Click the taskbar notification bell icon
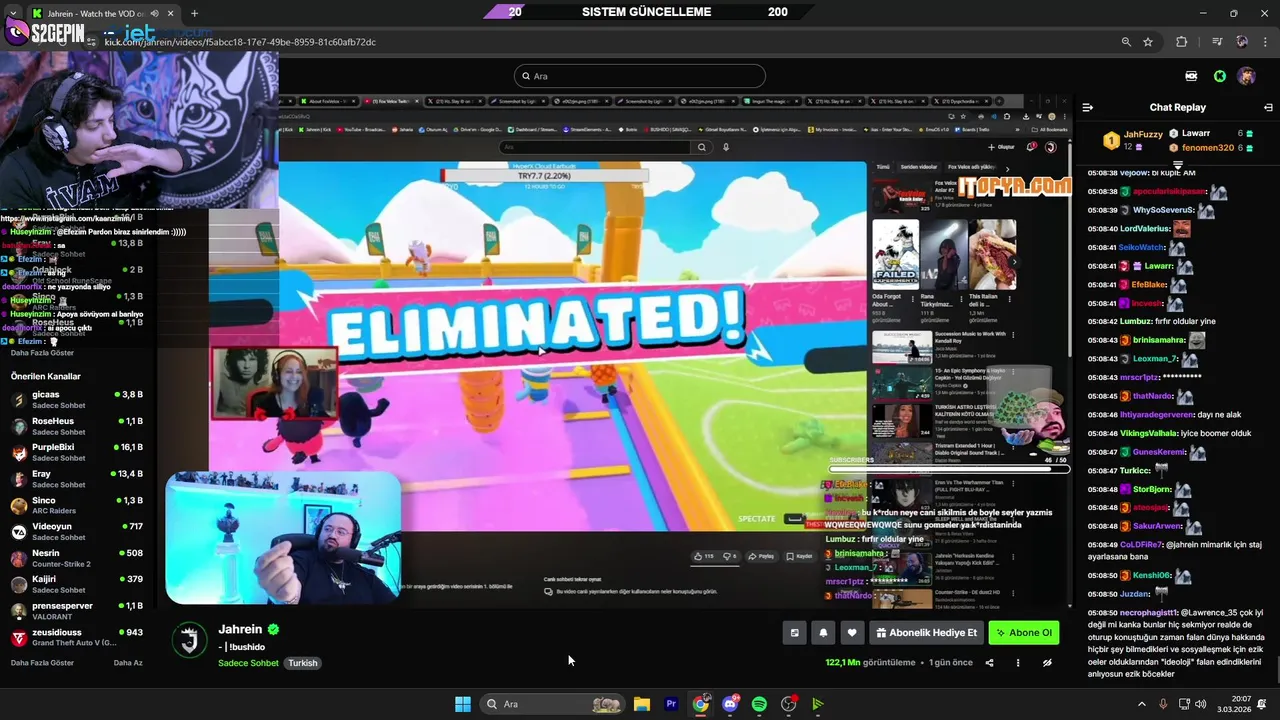 [x=1263, y=704]
